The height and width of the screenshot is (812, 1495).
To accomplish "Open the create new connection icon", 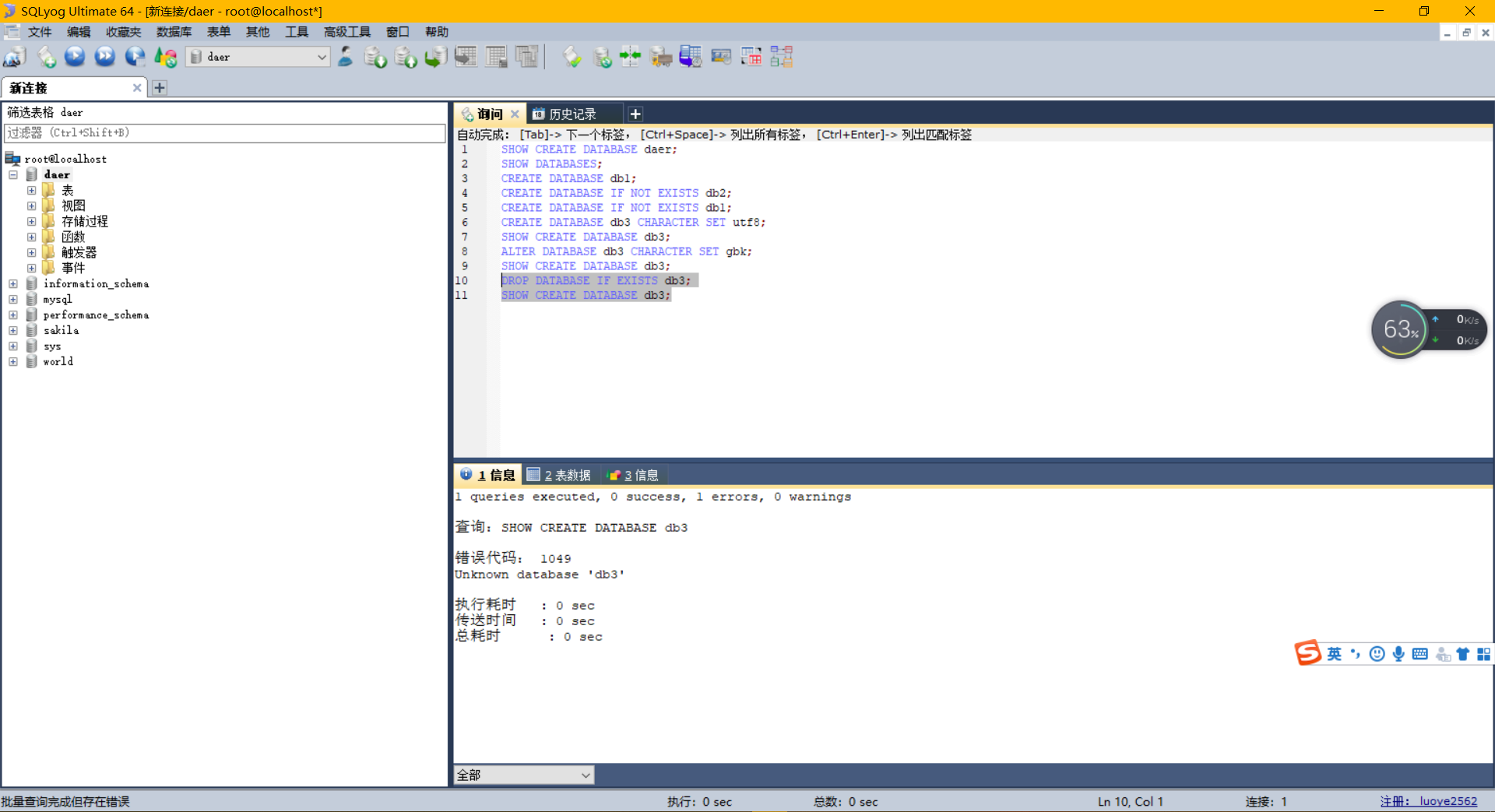I will click(x=15, y=57).
